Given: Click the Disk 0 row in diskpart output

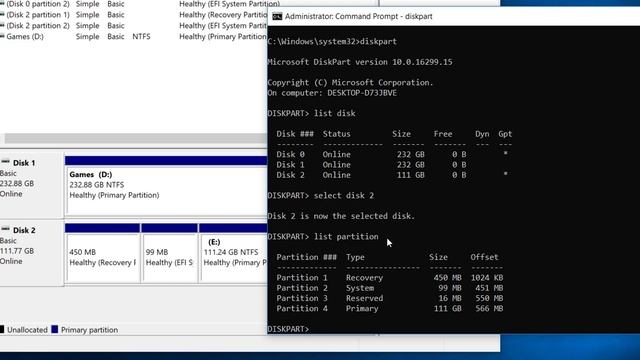Looking at the screenshot, I should (x=392, y=154).
